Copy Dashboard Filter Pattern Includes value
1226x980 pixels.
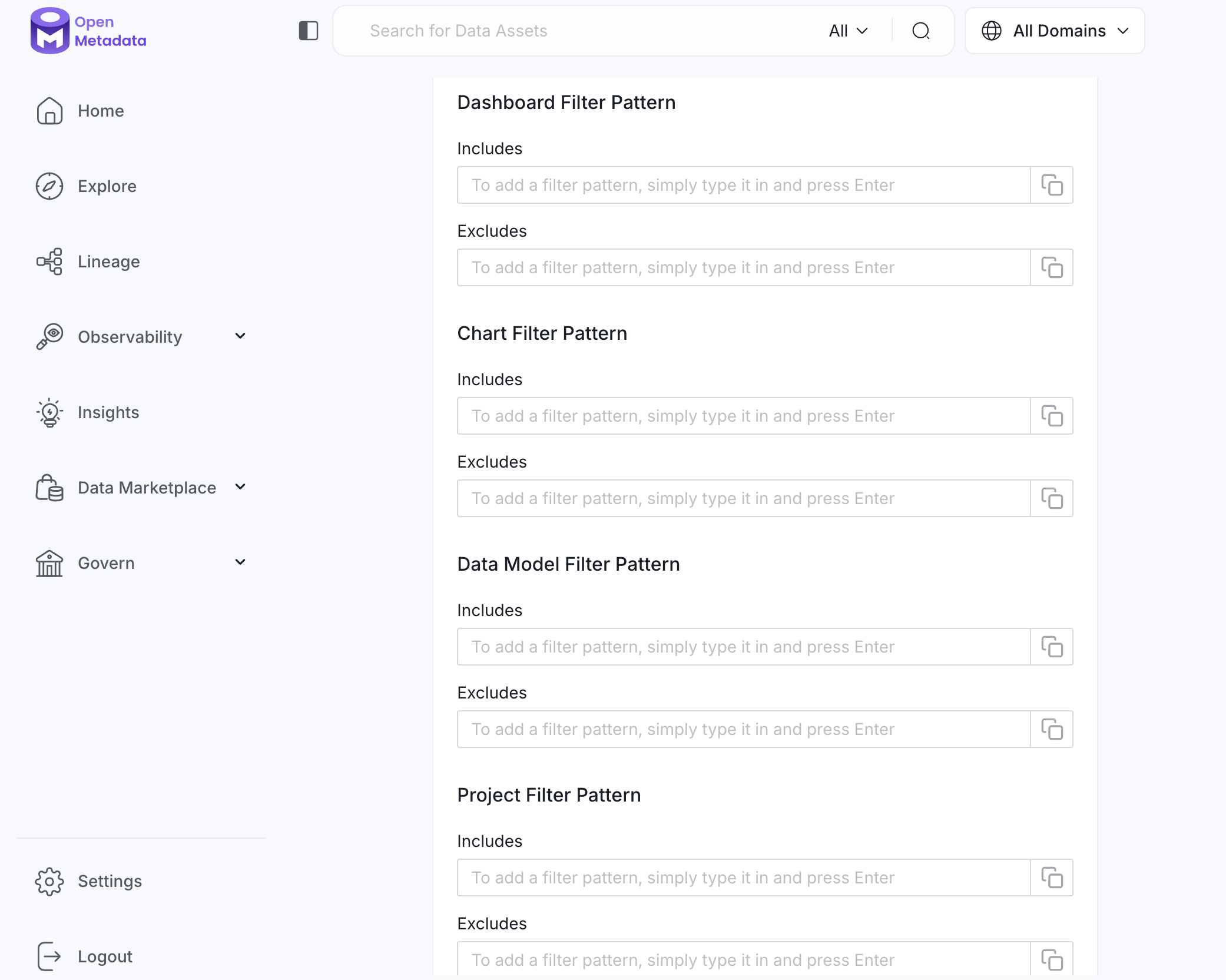1052,185
